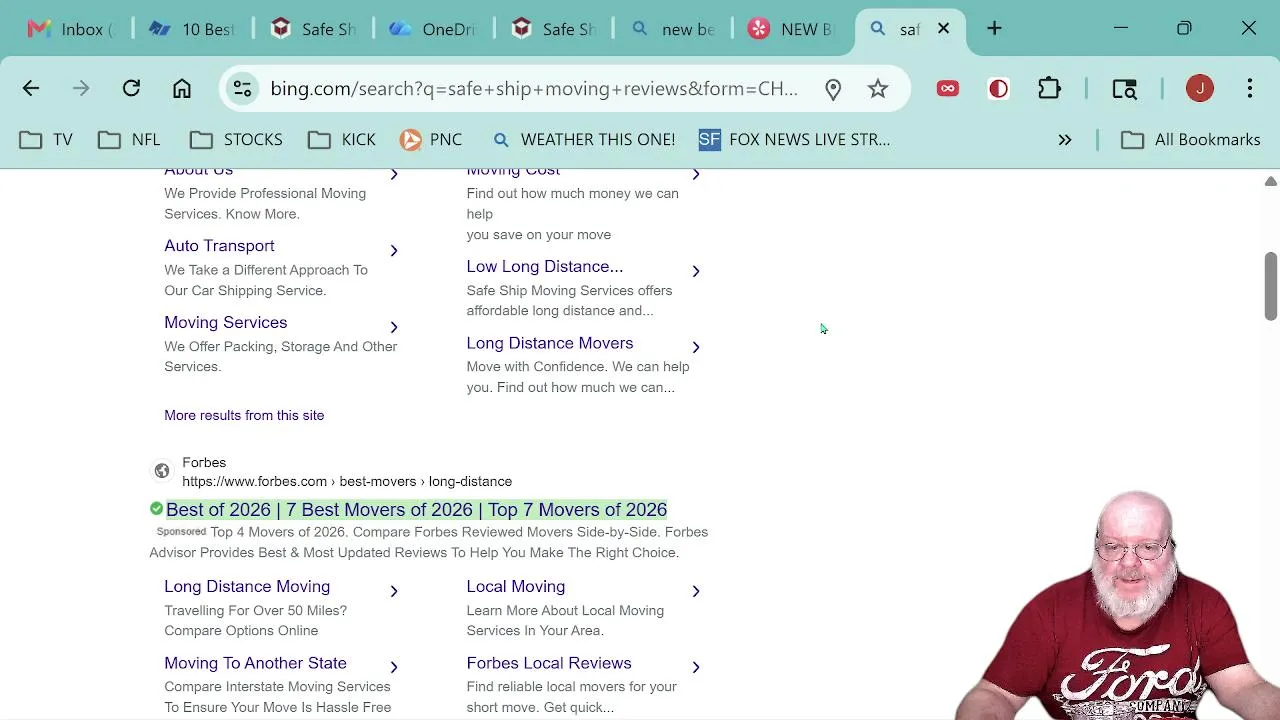The width and height of the screenshot is (1280, 720).
Task: Click the chevron beside Low Long Distance
Action: 696,271
